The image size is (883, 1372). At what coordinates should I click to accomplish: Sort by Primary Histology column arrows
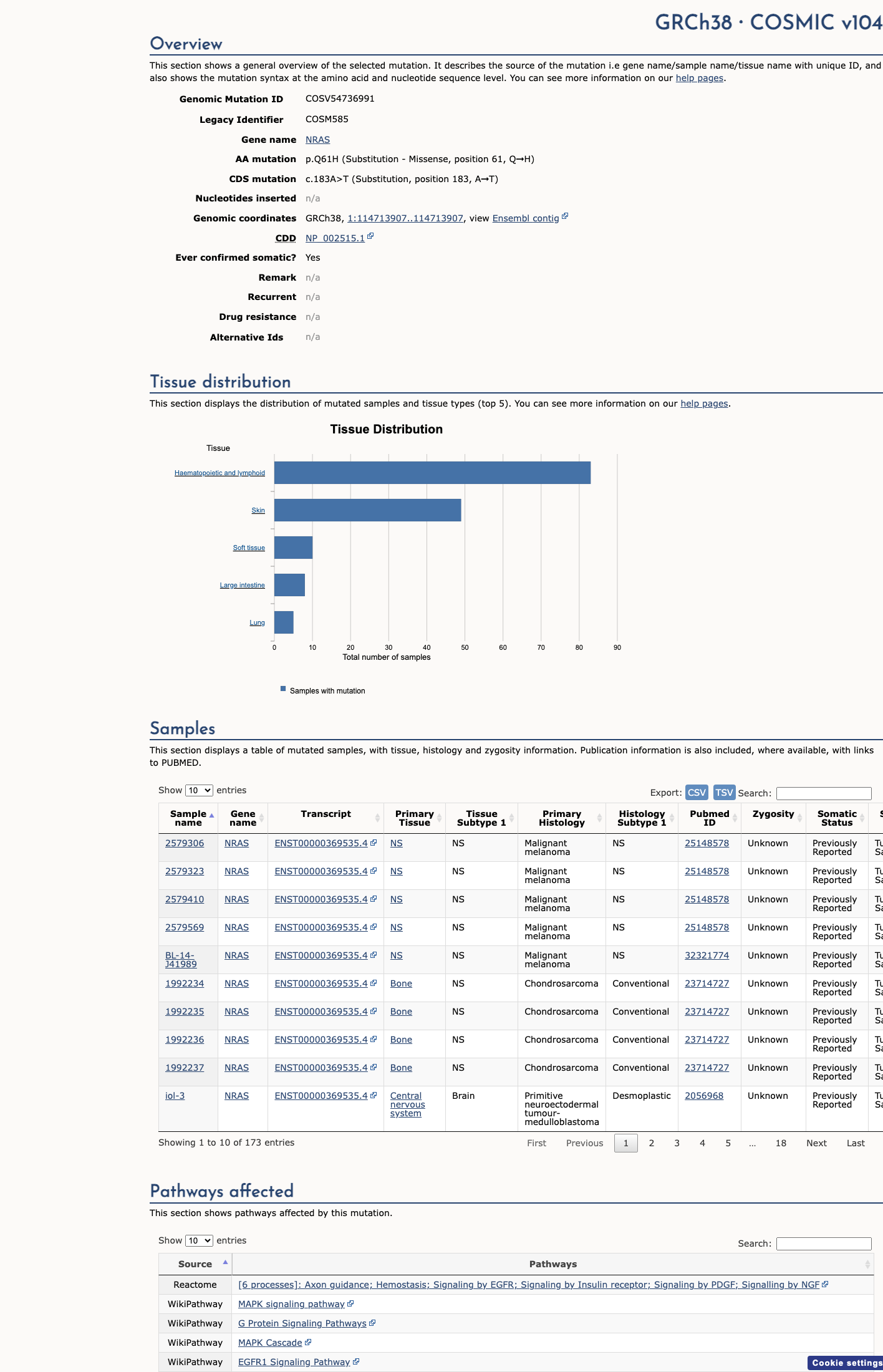599,818
